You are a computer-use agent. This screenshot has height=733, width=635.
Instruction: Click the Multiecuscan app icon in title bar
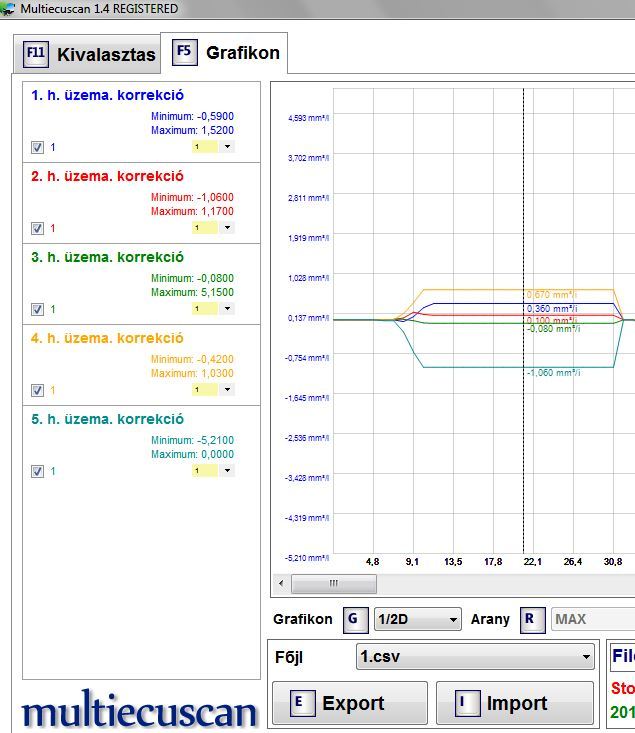coord(8,8)
